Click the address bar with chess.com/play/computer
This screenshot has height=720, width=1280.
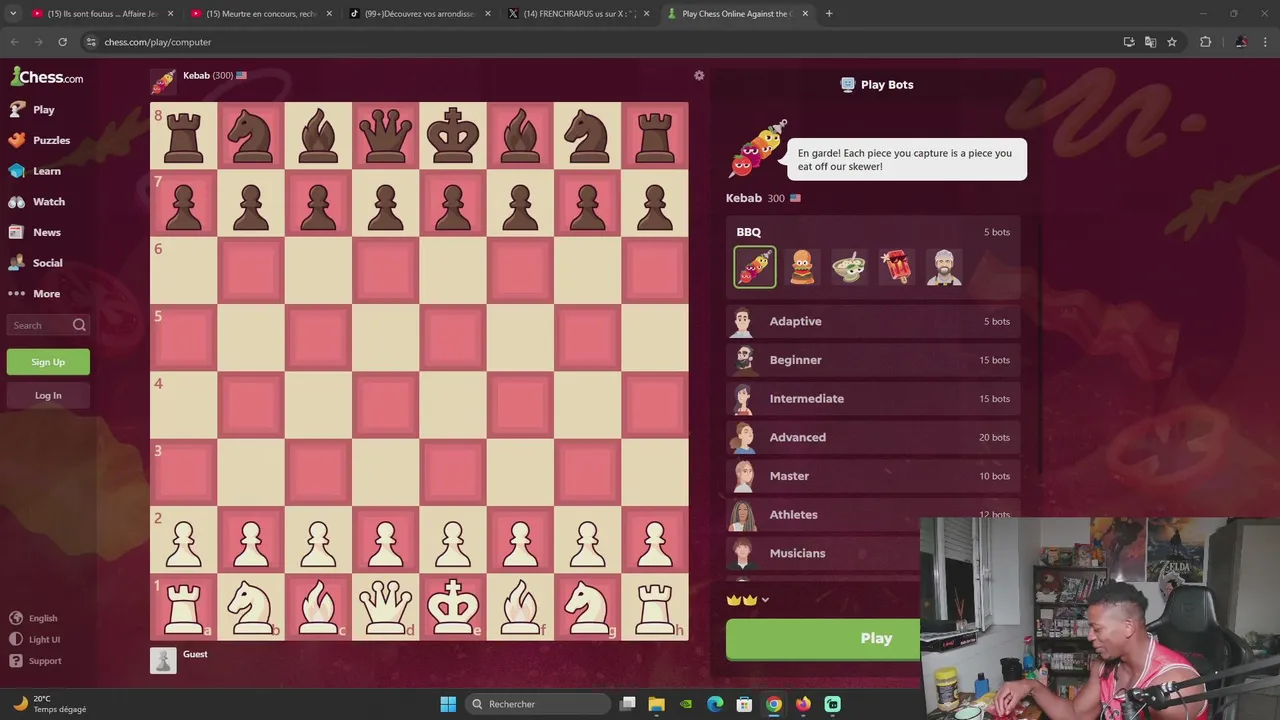[x=600, y=42]
